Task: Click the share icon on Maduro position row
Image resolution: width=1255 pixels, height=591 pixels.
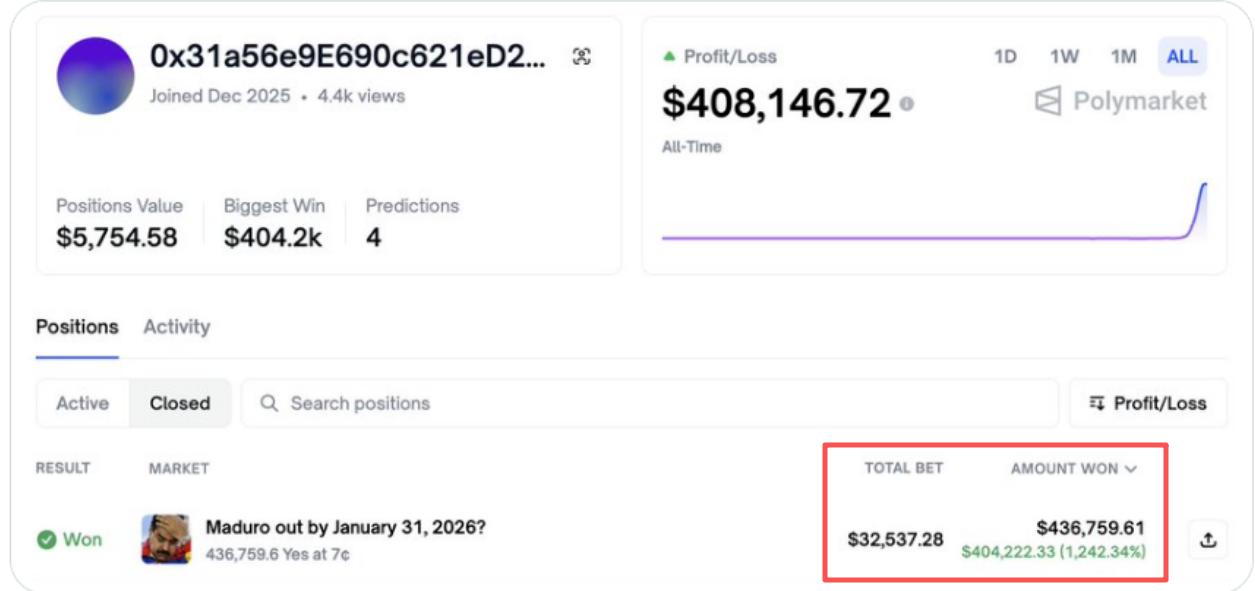Action: pyautogui.click(x=1208, y=540)
